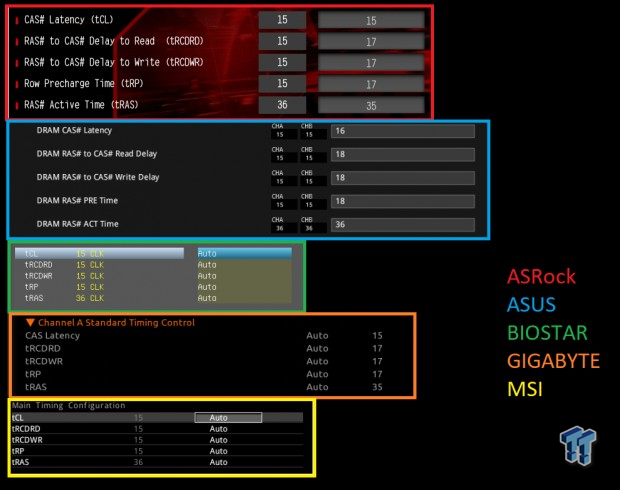
Task: Select the Row Precharge Time (tRP) label
Action: pyautogui.click(x=83, y=84)
